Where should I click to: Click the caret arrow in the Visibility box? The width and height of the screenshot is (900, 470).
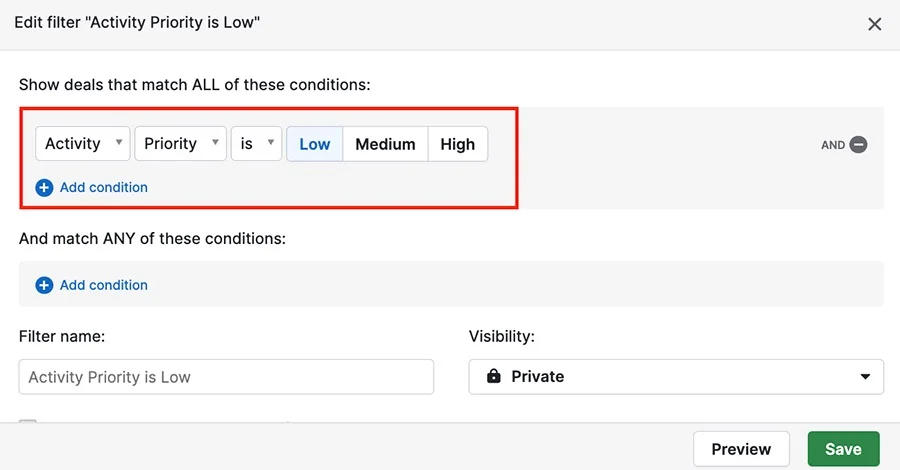(865, 377)
